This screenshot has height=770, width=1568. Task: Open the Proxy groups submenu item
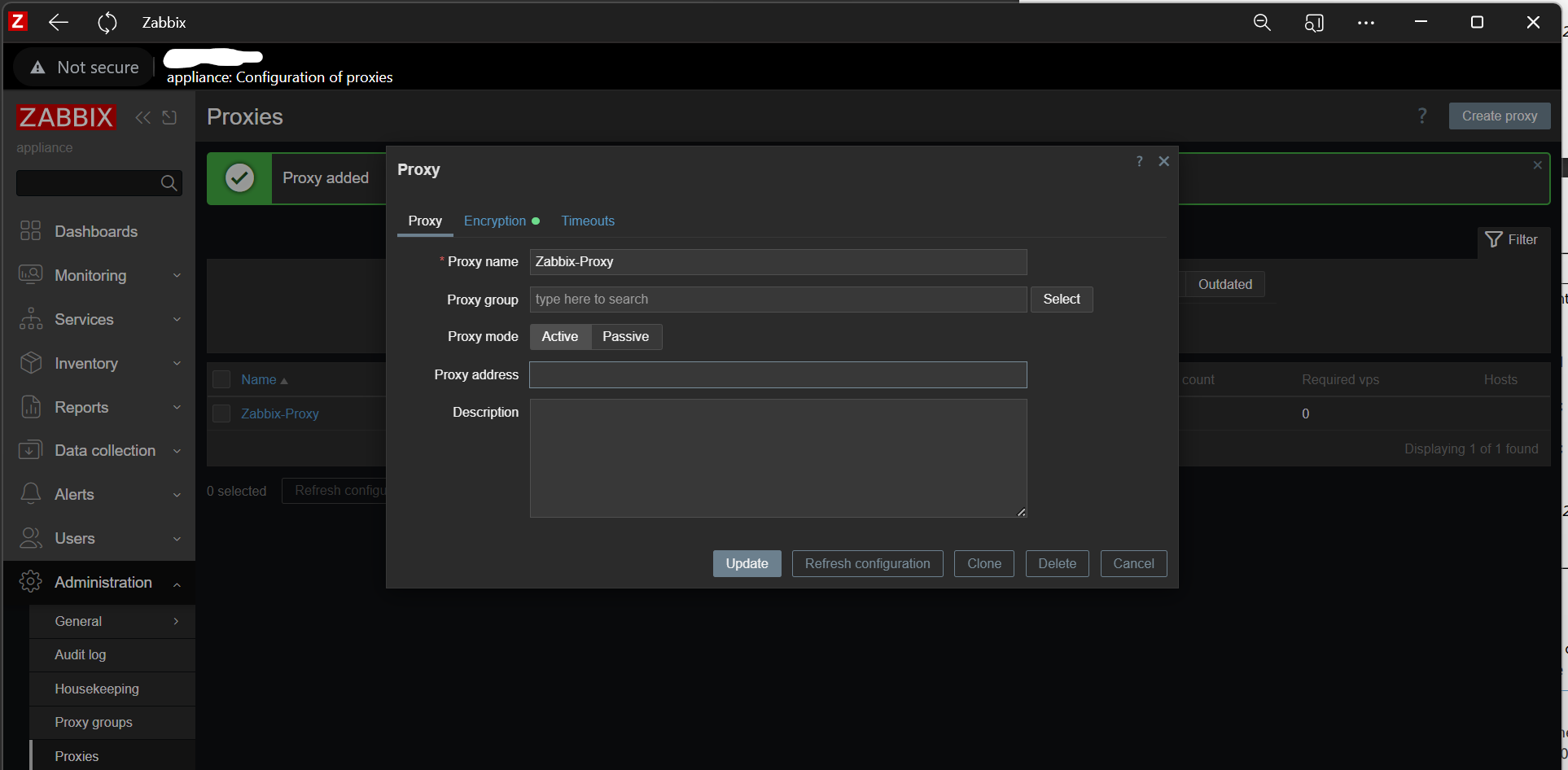coord(112,722)
